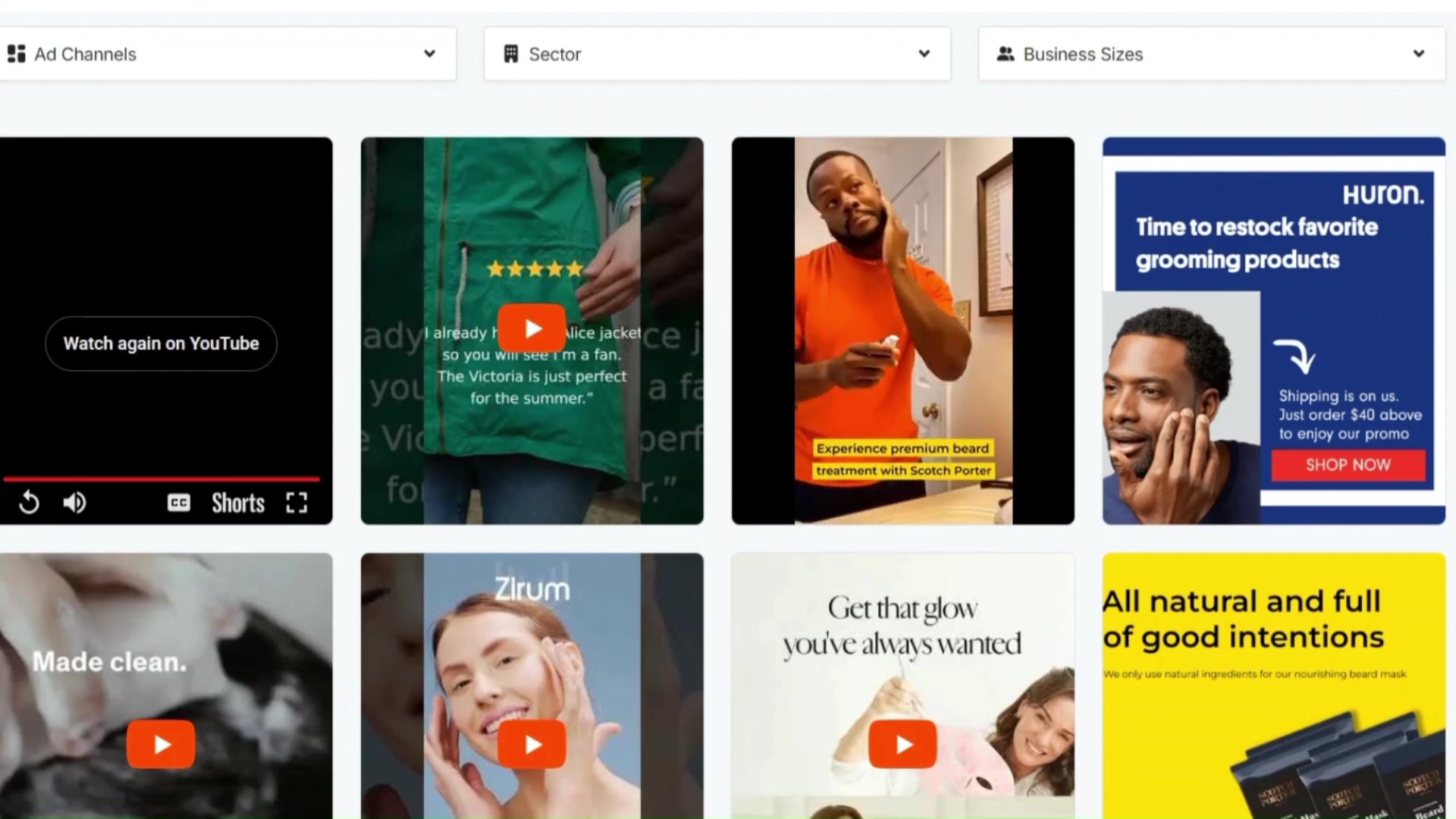Click the Business Sizes people icon
The width and height of the screenshot is (1456, 819).
coord(1006,54)
